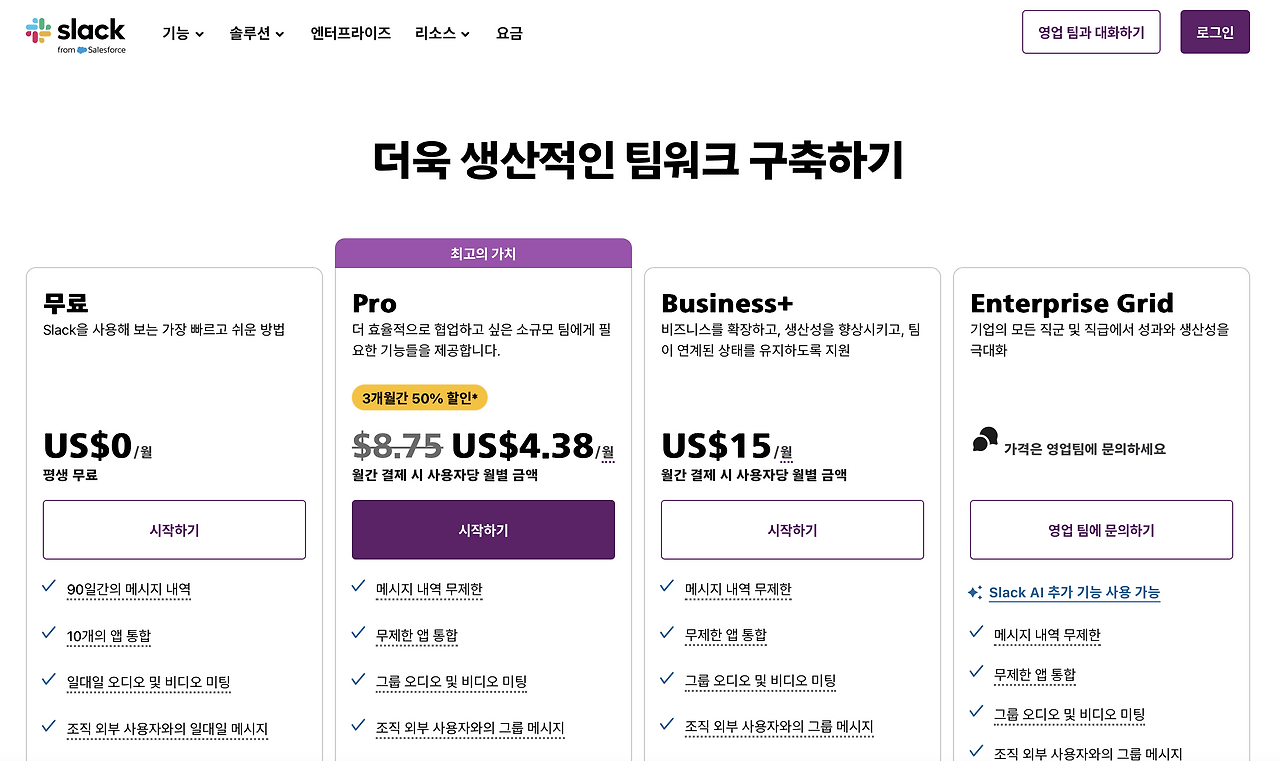Click 시작하기 on the Pro plan
Viewport: 1280px width, 761px height.
pyautogui.click(x=483, y=529)
